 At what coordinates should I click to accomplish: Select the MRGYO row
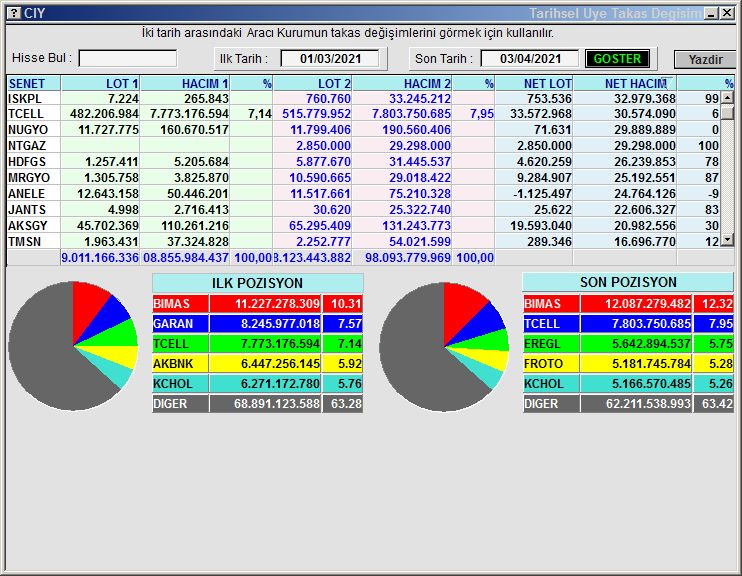(363, 178)
